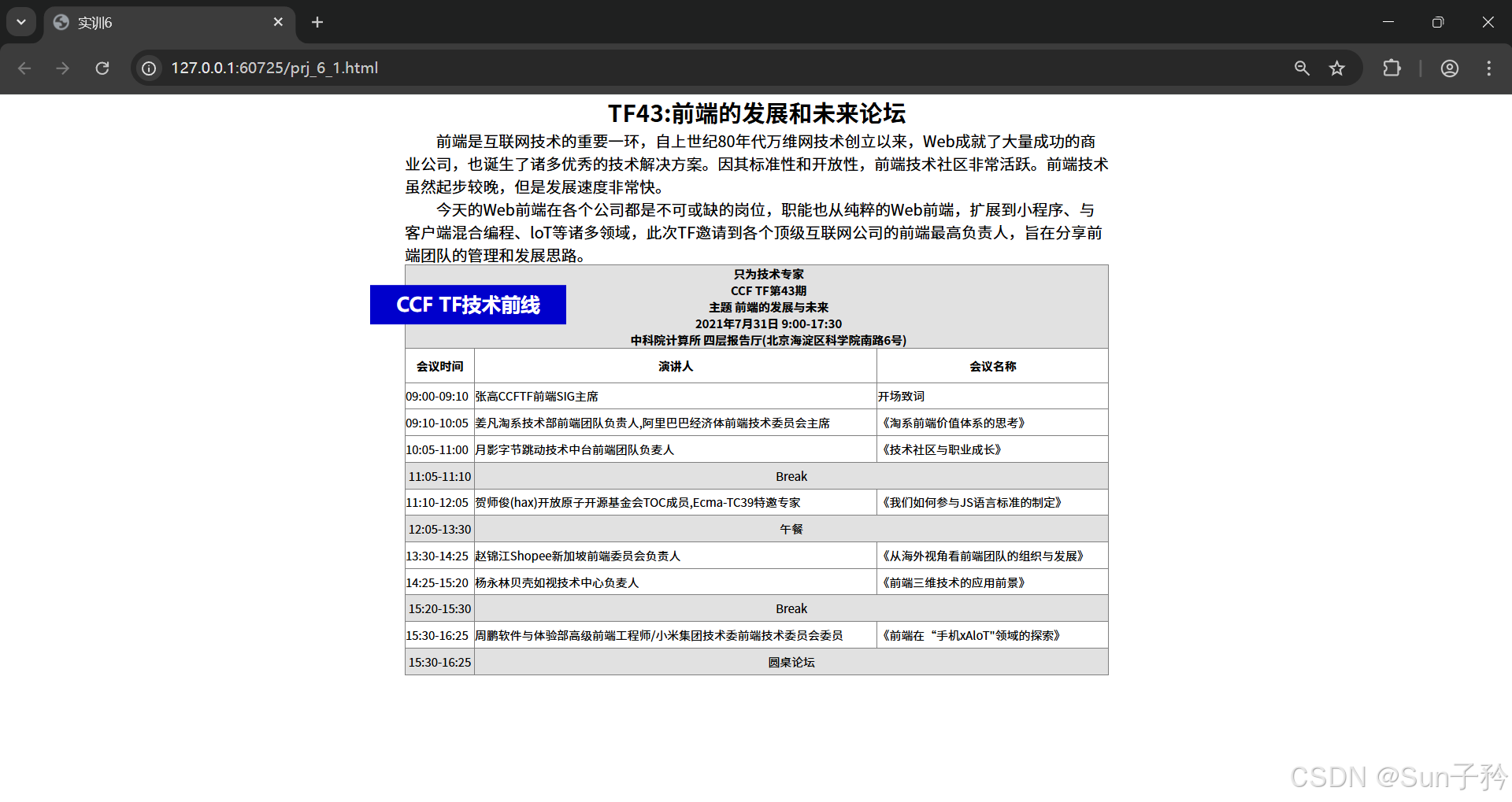Select the 13:30-14:25 time cell
The image size is (1512, 802).
coord(439,556)
